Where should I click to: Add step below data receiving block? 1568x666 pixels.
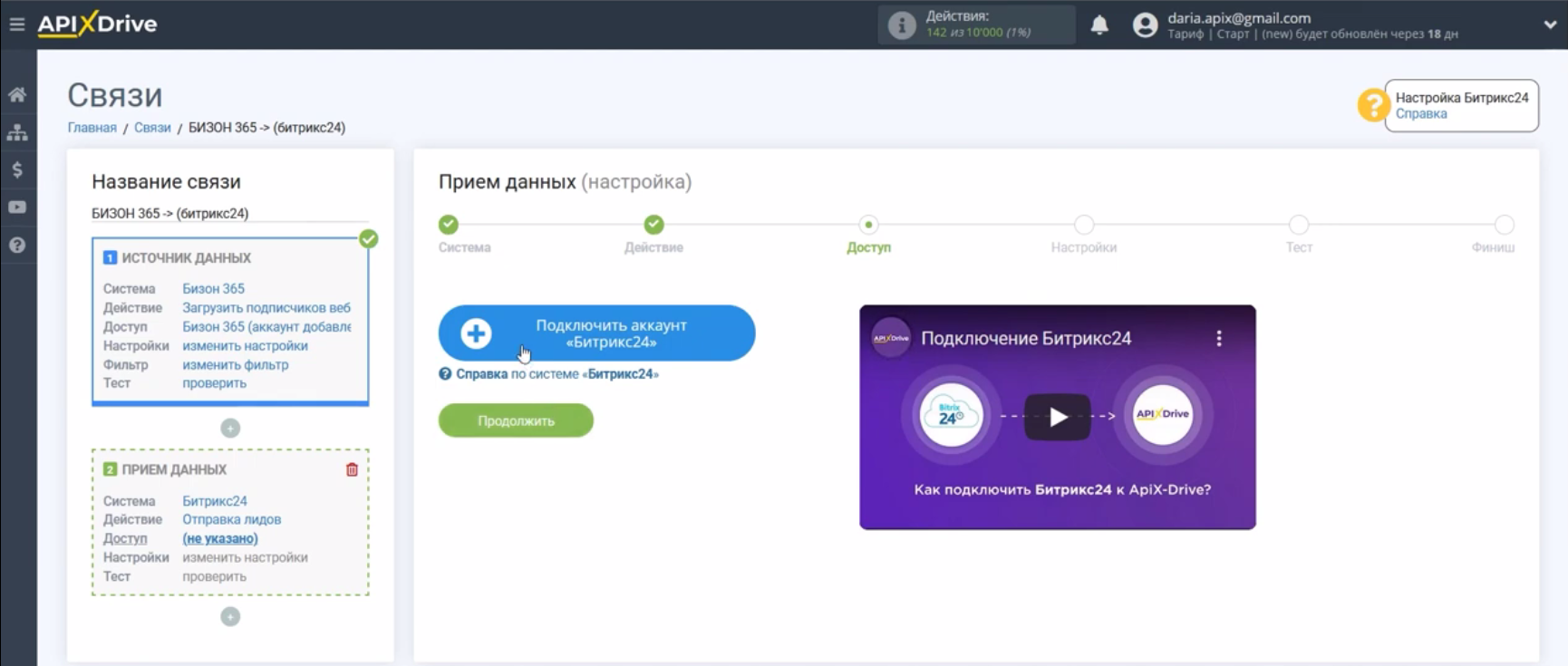230,616
